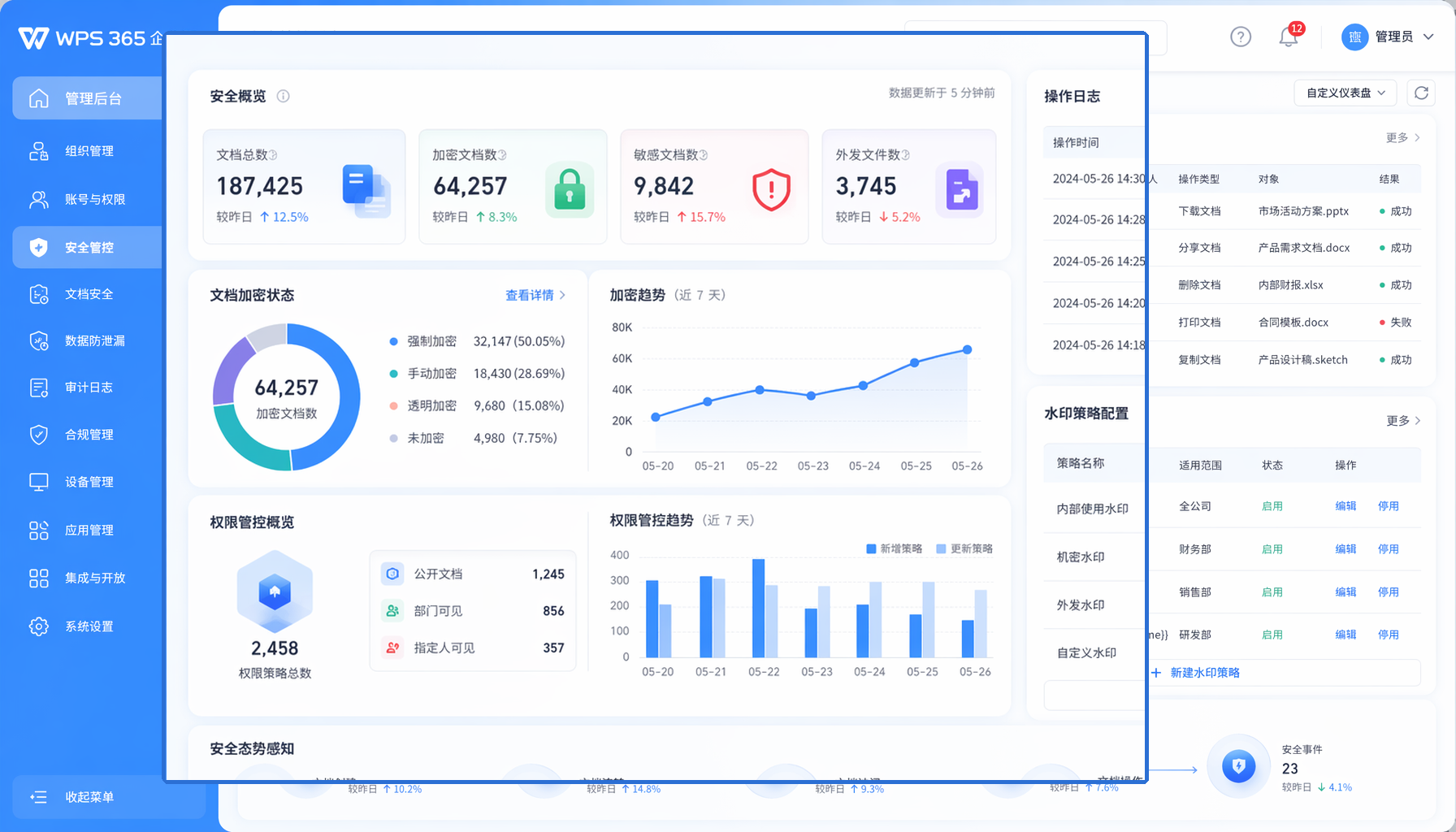Select 安全管控 sidebar item
Viewport: 1456px width, 832px height.
point(87,247)
